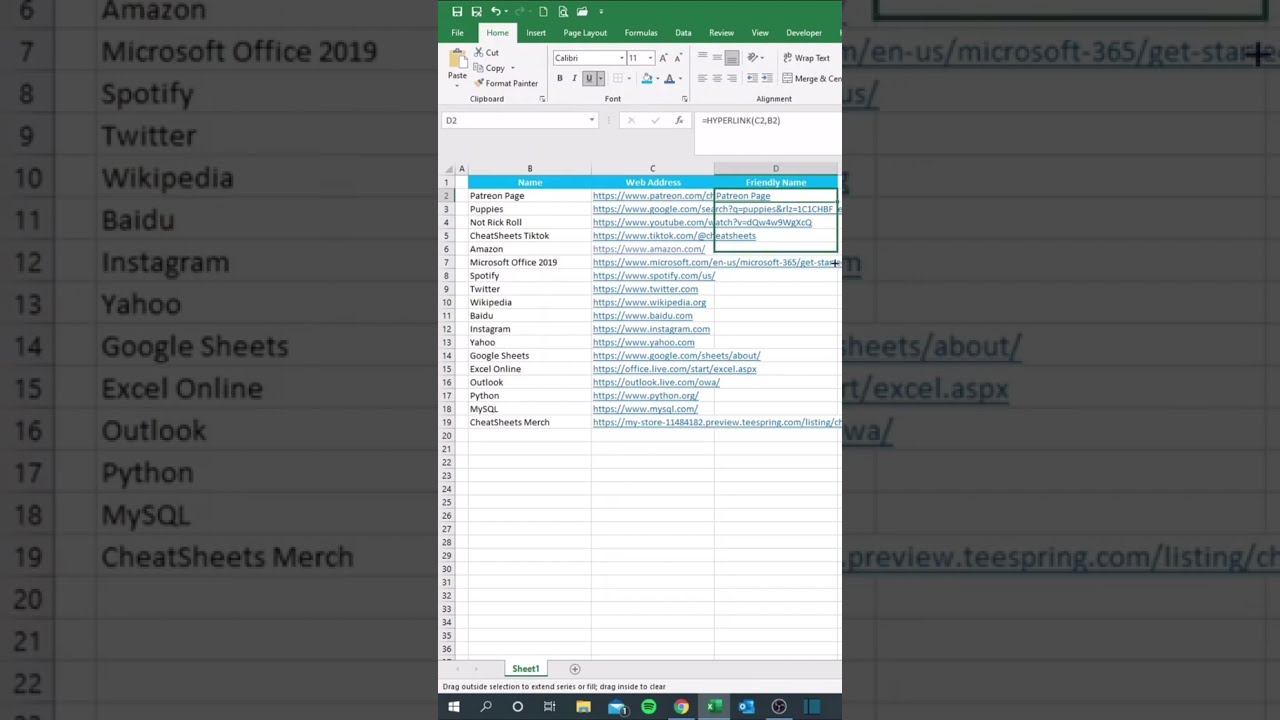This screenshot has height=720, width=1280.
Task: Open the fill color dropdown arrow
Action: coord(656,79)
